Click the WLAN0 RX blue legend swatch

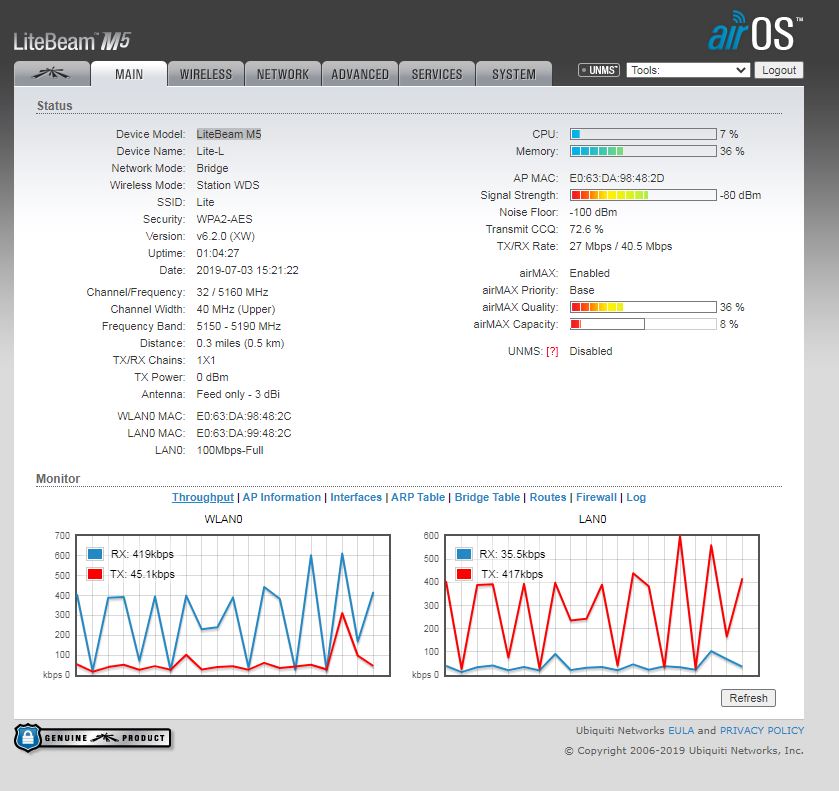click(x=95, y=554)
